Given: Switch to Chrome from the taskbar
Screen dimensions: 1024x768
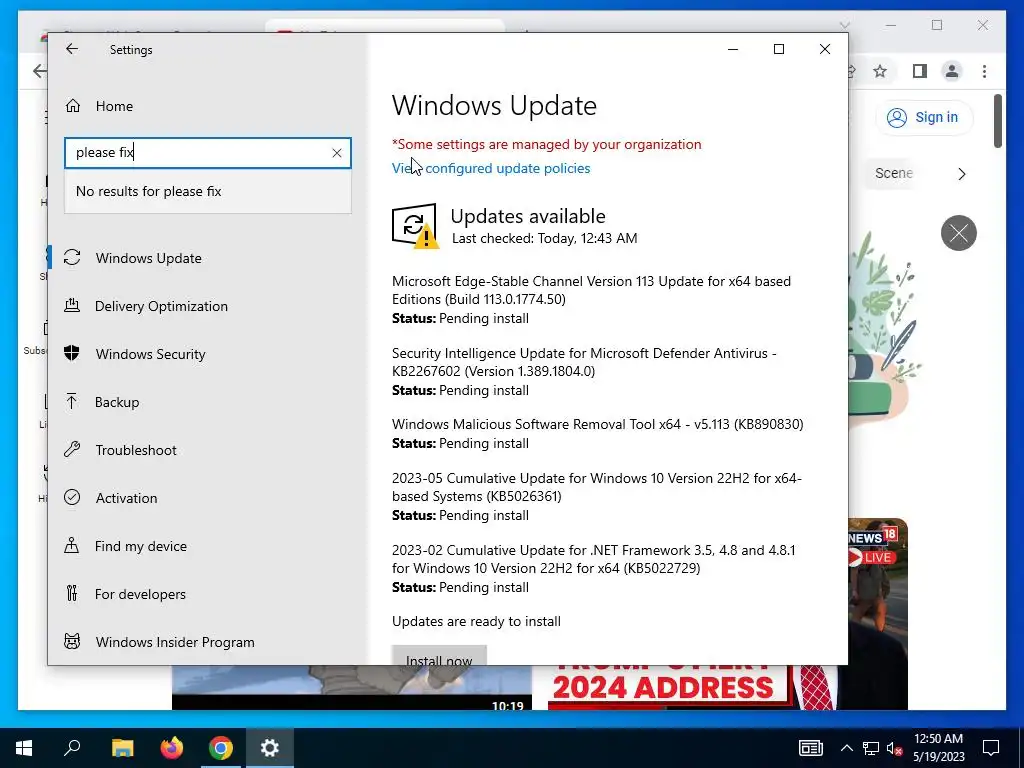Looking at the screenshot, I should [221, 748].
